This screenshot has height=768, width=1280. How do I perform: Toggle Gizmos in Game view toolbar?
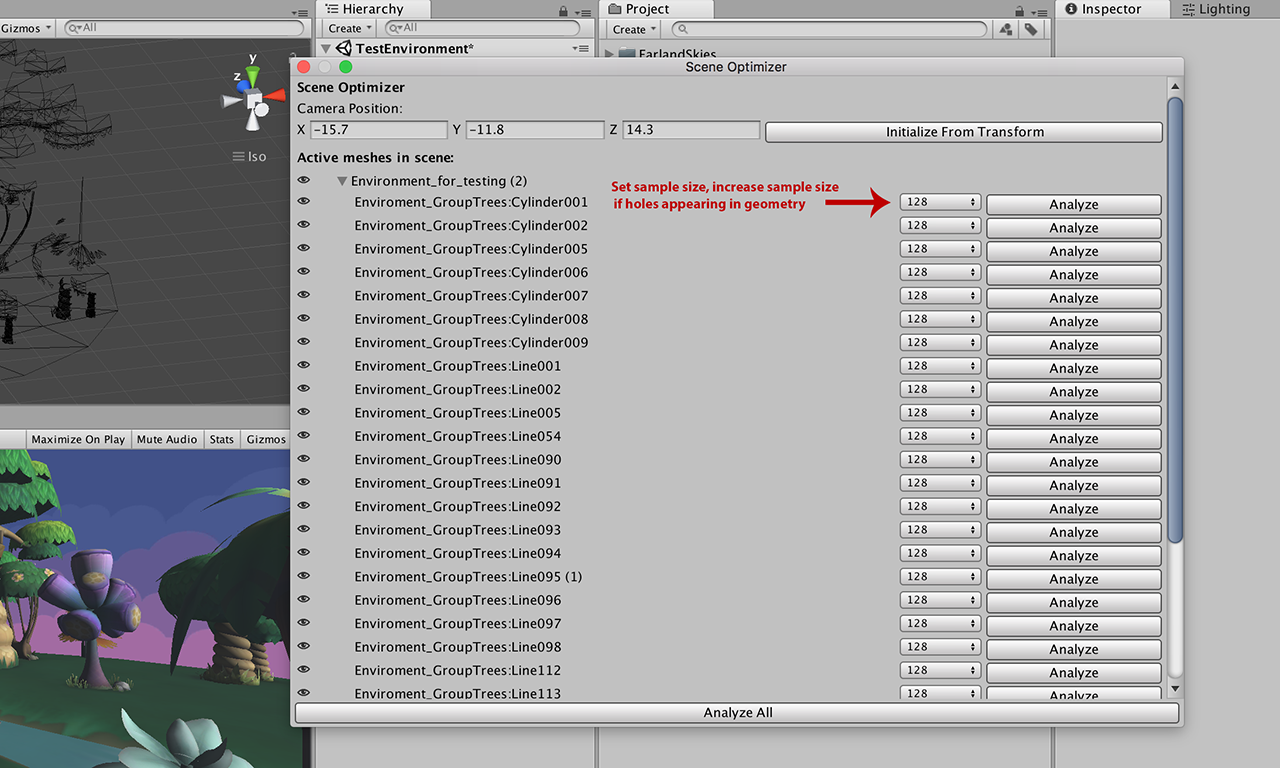click(266, 439)
